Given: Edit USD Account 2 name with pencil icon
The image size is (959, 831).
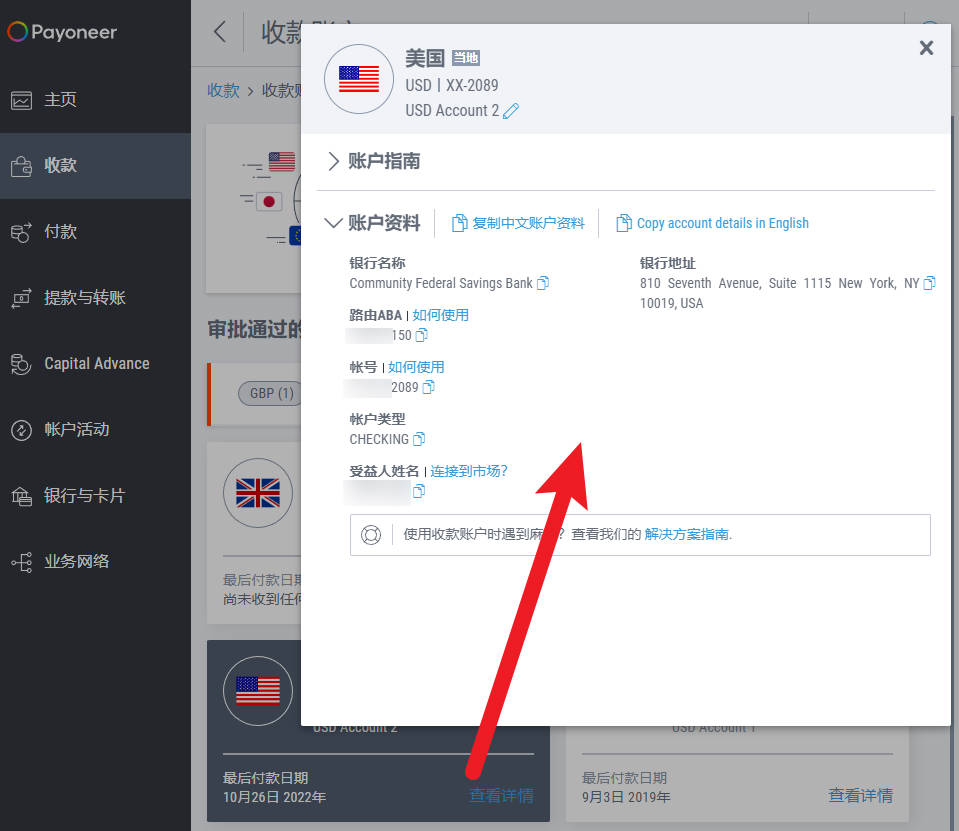Looking at the screenshot, I should 511,111.
